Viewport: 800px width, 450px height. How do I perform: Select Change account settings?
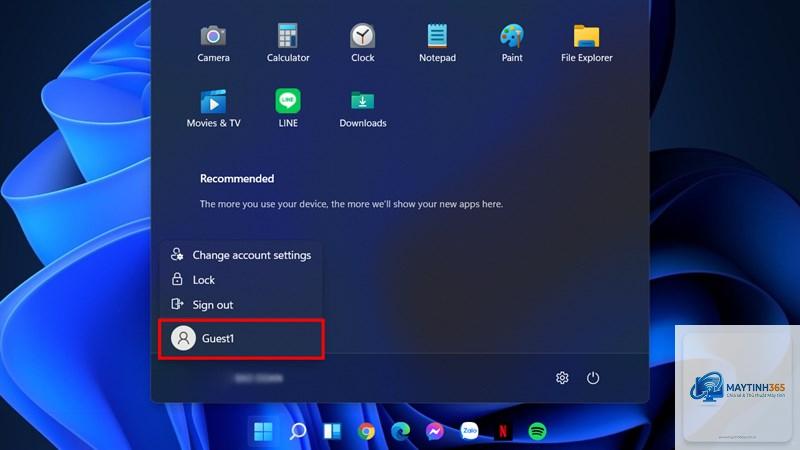[241, 255]
